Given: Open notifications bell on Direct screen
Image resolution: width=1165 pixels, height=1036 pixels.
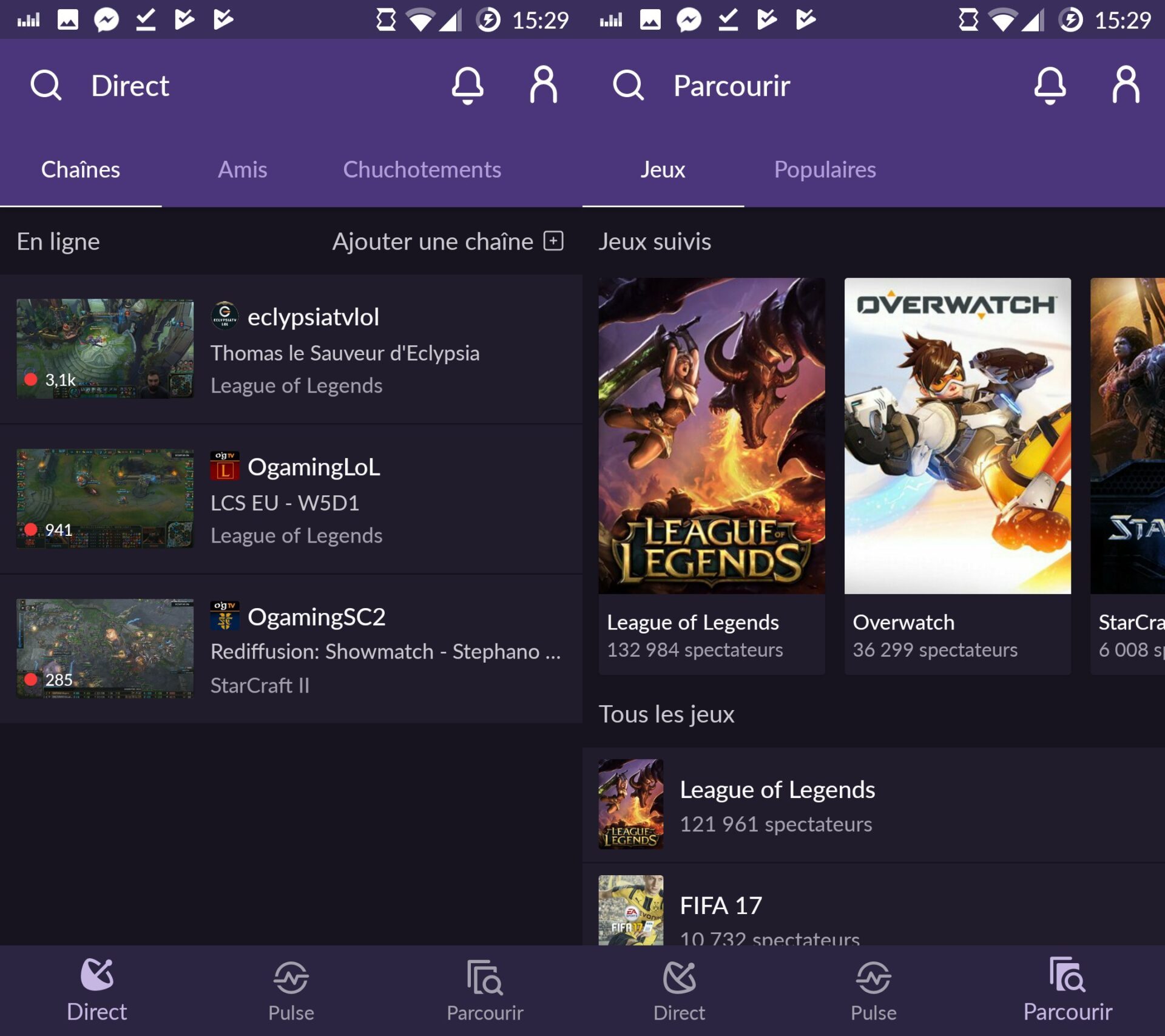Looking at the screenshot, I should tap(467, 85).
